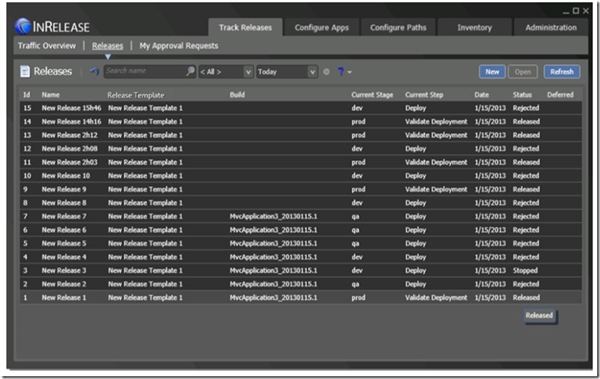Sort by the Build column header
The height and width of the screenshot is (379, 600).
237,95
